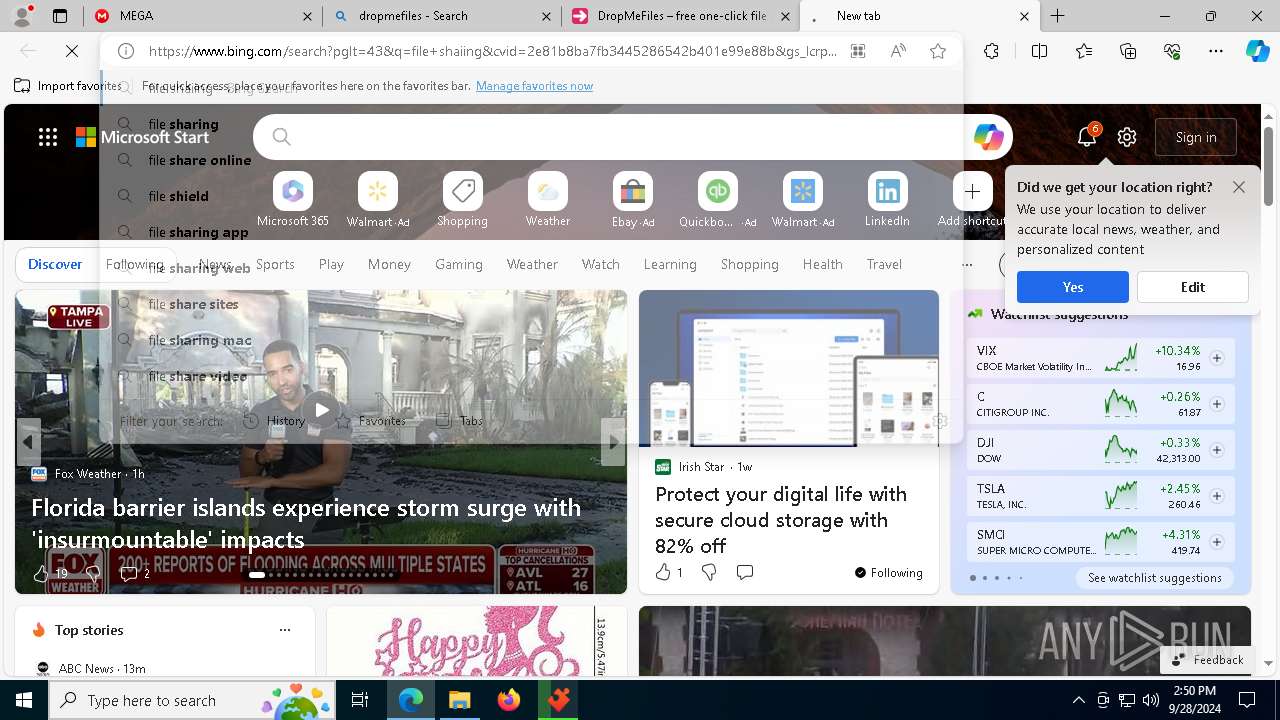Open the Shopping shortcut tile
The height and width of the screenshot is (720, 1280).
pyautogui.click(x=462, y=200)
